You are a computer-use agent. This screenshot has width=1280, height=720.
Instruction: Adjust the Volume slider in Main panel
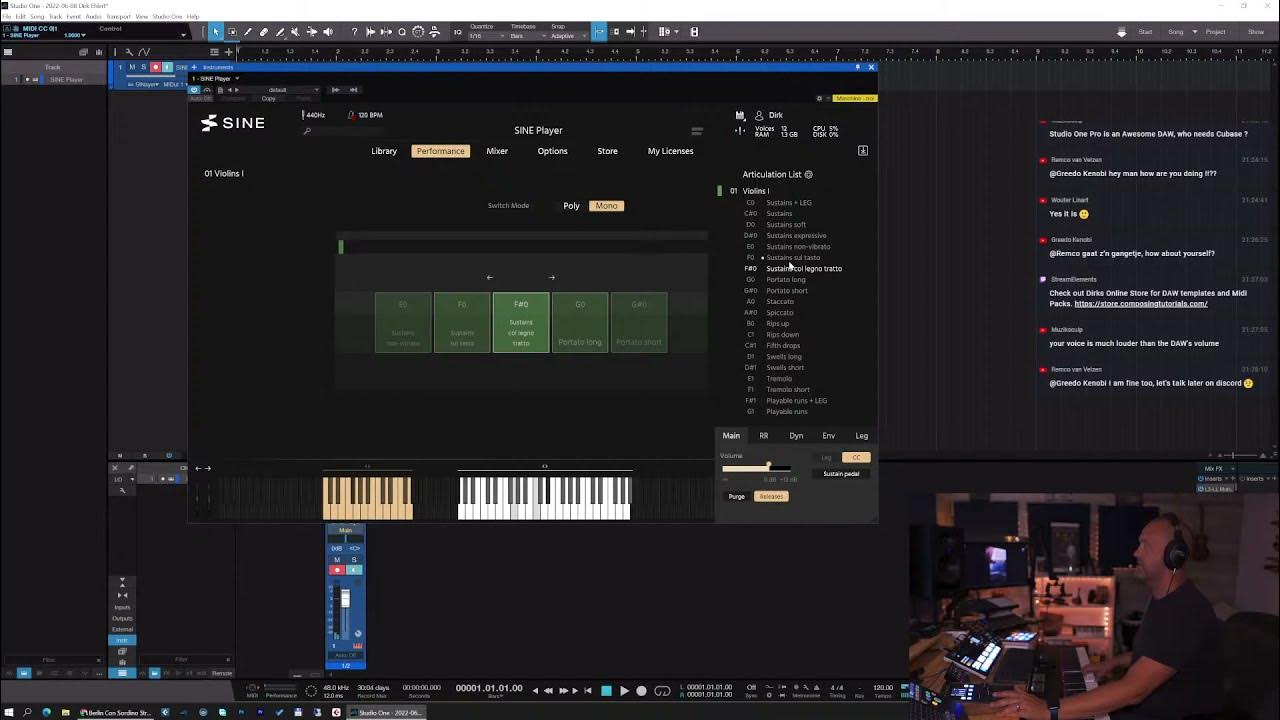tap(757, 468)
